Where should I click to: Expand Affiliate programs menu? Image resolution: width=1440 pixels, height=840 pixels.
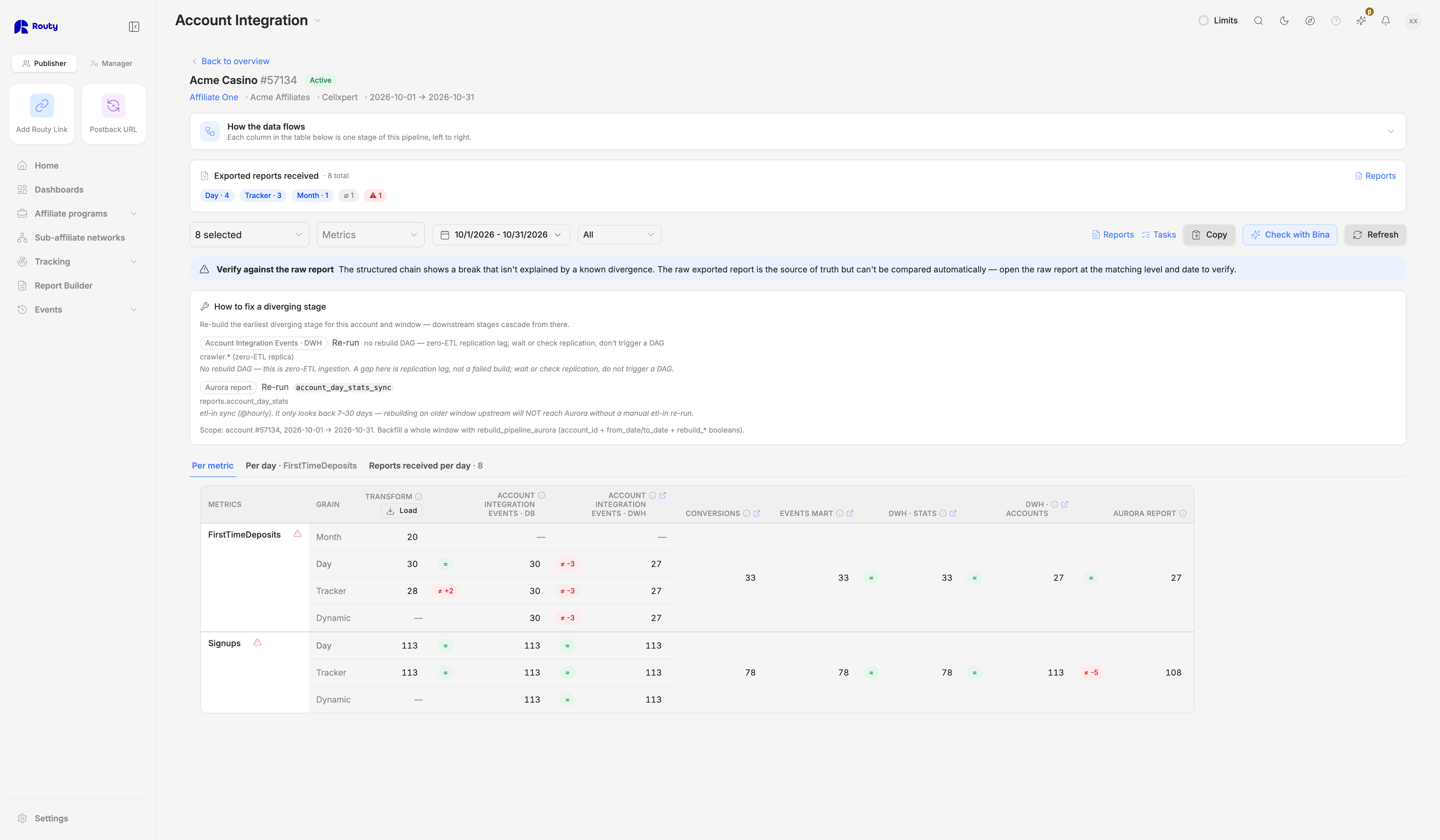pos(78,214)
